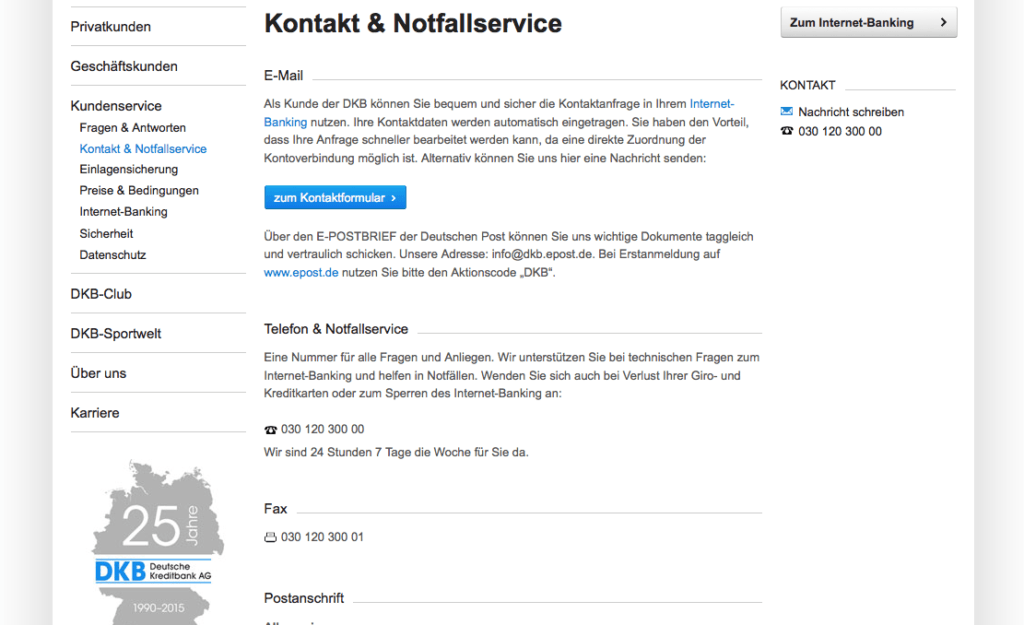1024x625 pixels.
Task: Click the fax machine icon next to 030 120 300 01
Action: 270,537
